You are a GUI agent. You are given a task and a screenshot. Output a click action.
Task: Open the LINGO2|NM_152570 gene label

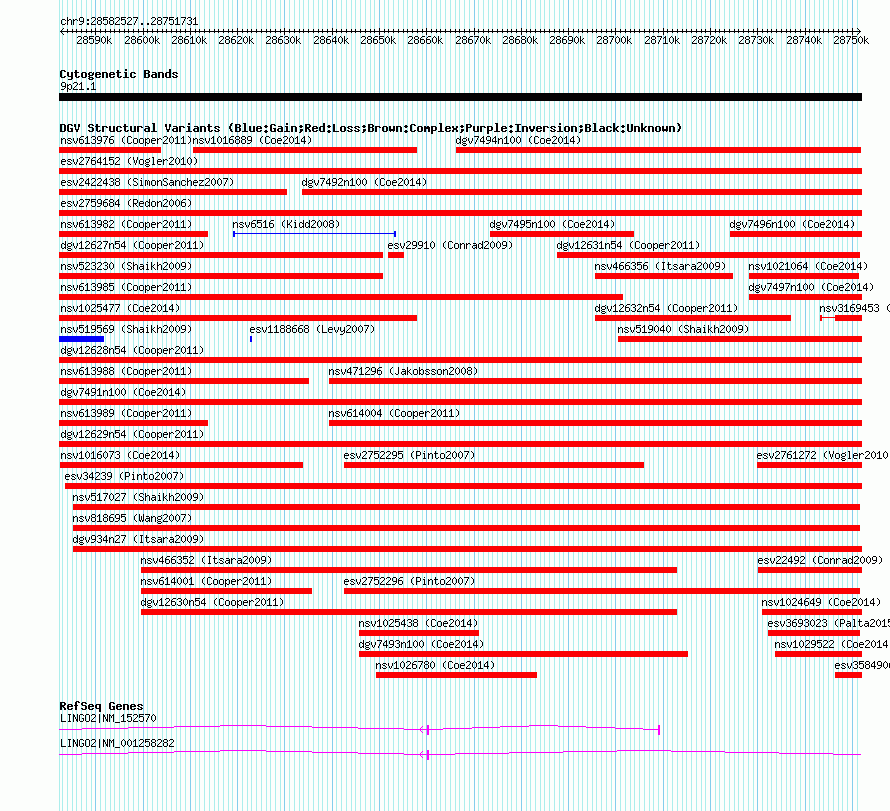tap(108, 718)
